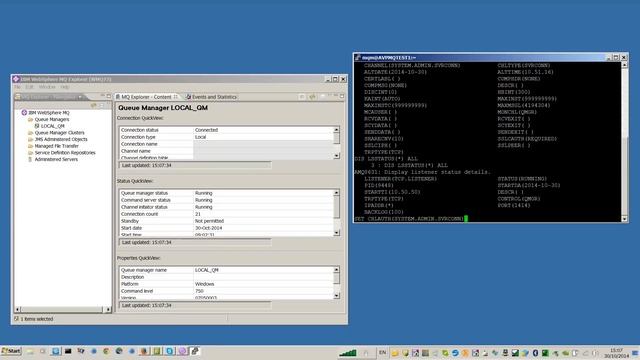Viewport: 640px width, 360px height.
Task: Click the Content view refresh toolbar icon
Action: click(x=312, y=97)
